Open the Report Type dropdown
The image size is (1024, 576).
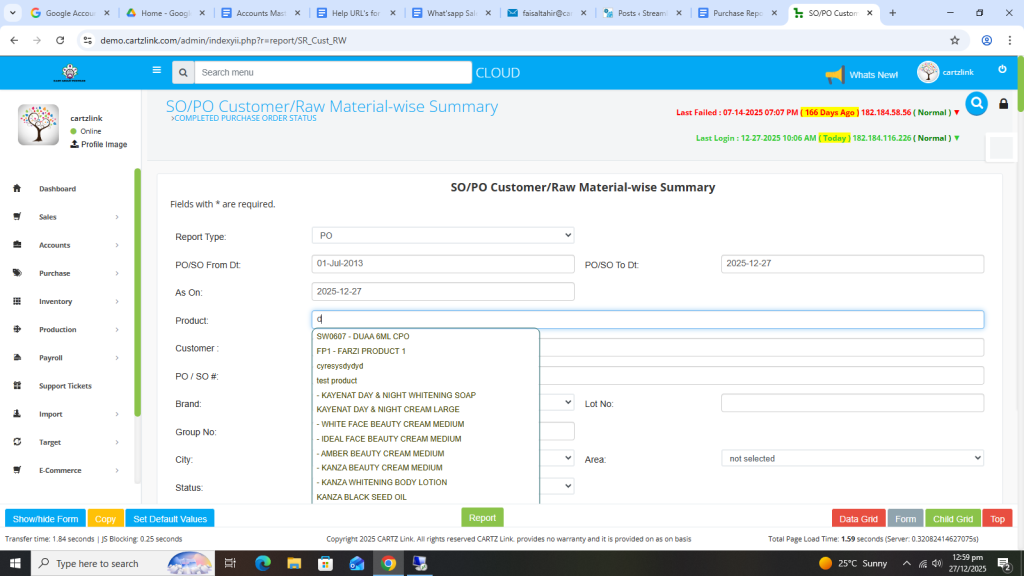click(x=443, y=235)
